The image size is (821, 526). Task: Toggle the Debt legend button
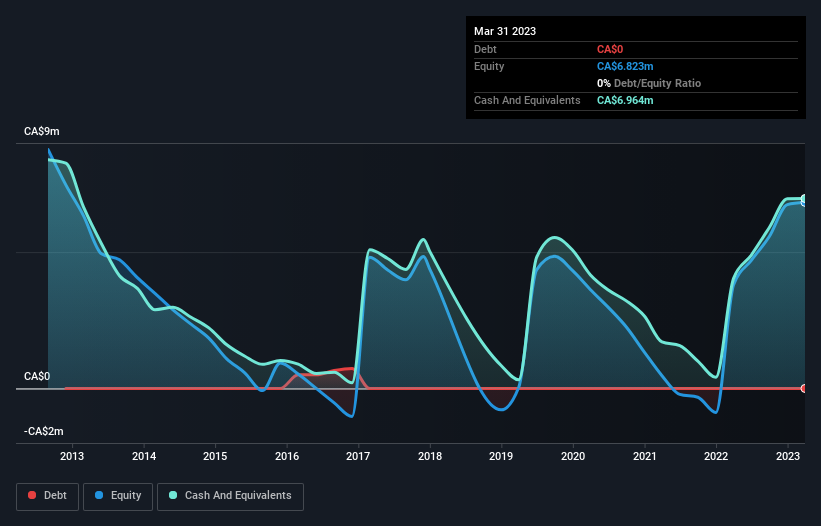[x=48, y=496]
